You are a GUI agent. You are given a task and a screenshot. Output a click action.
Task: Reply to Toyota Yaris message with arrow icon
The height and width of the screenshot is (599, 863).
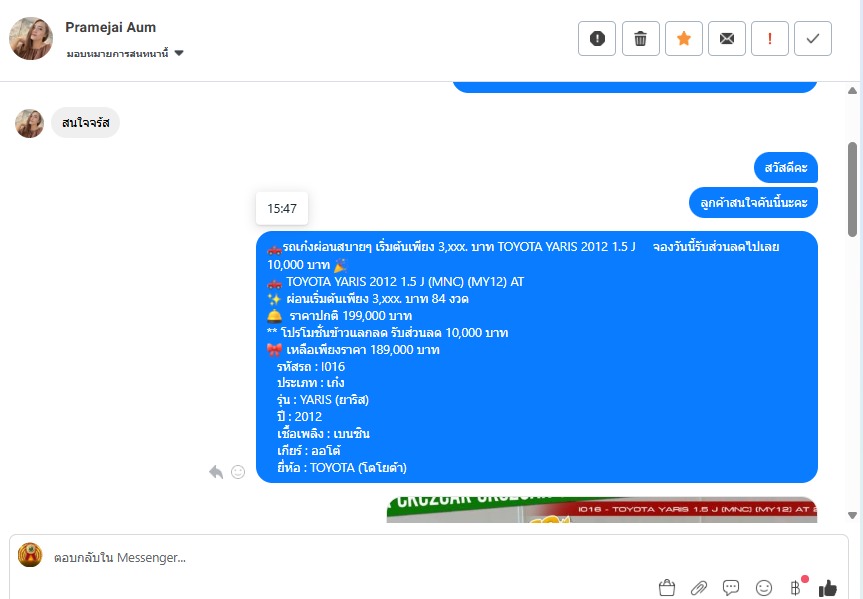click(x=216, y=472)
